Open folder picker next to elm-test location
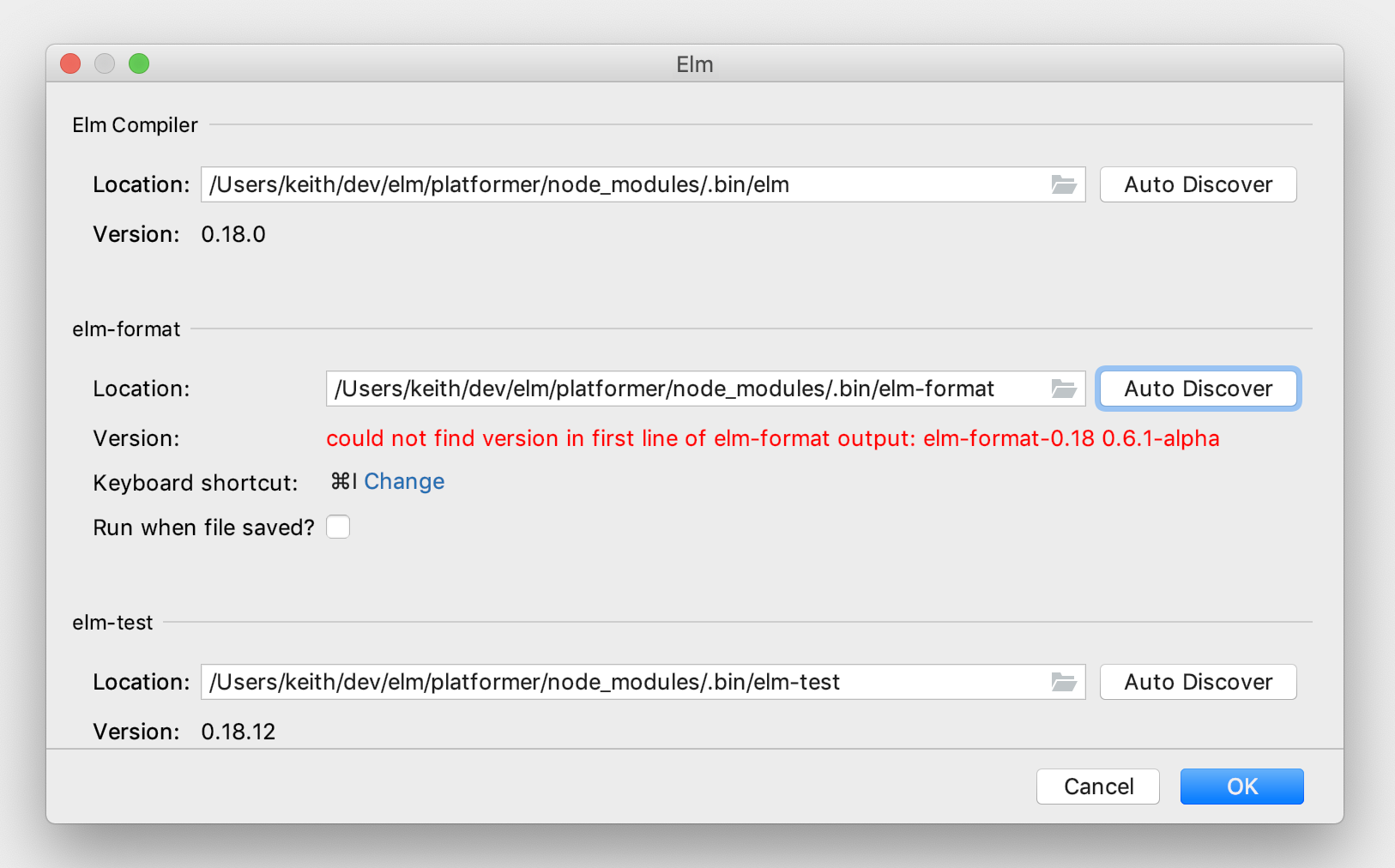Viewport: 1395px width, 868px height. [1064, 682]
